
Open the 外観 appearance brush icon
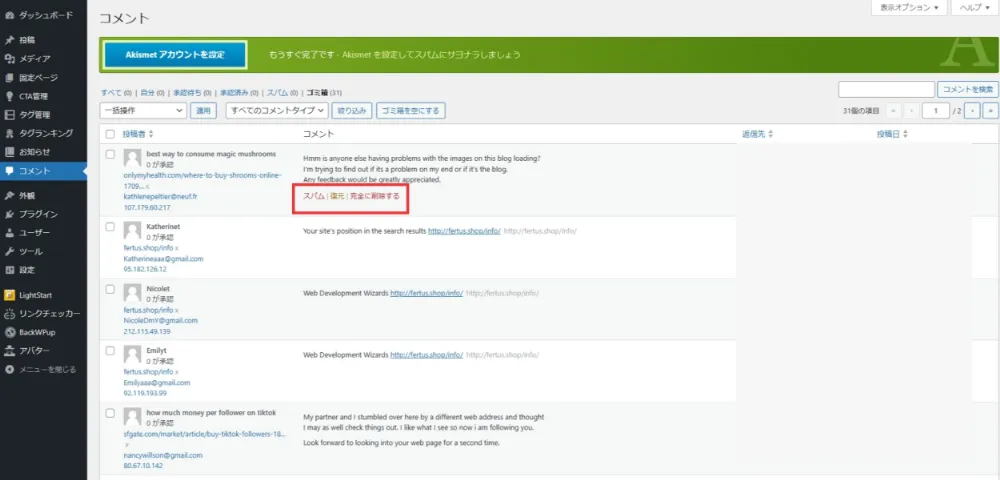[x=10, y=196]
